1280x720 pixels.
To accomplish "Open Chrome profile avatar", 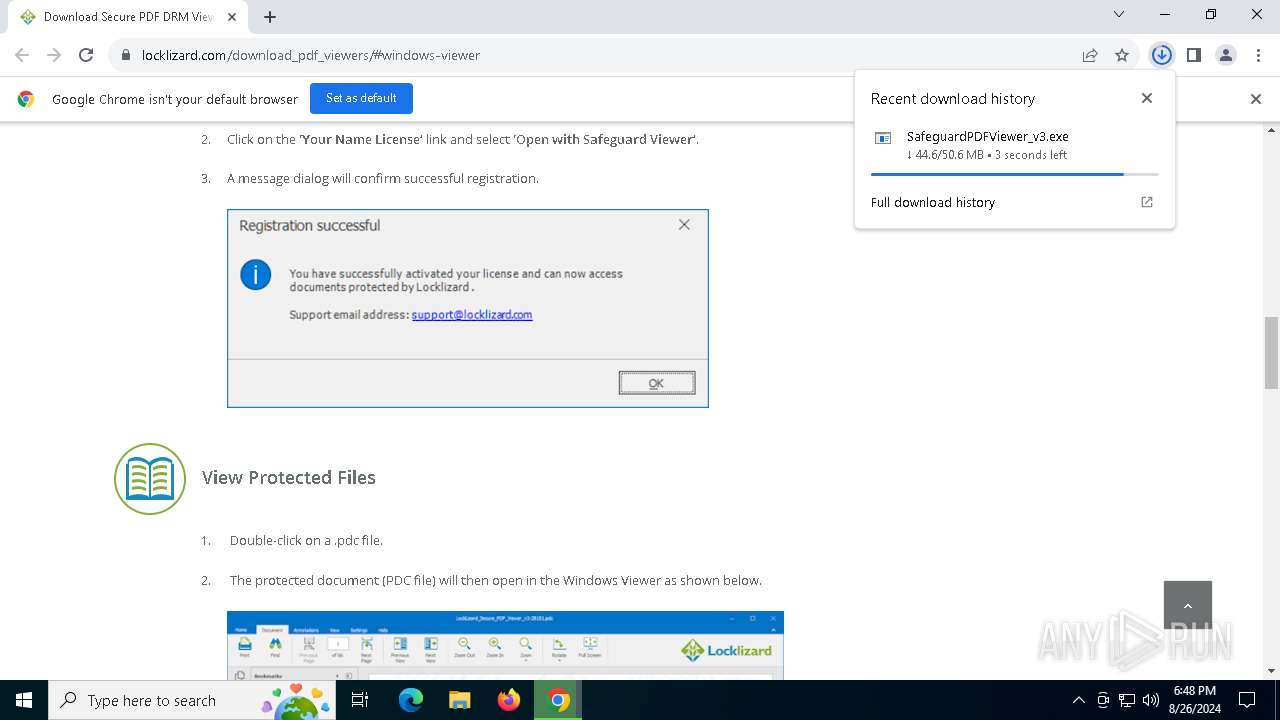I will pos(1226,55).
